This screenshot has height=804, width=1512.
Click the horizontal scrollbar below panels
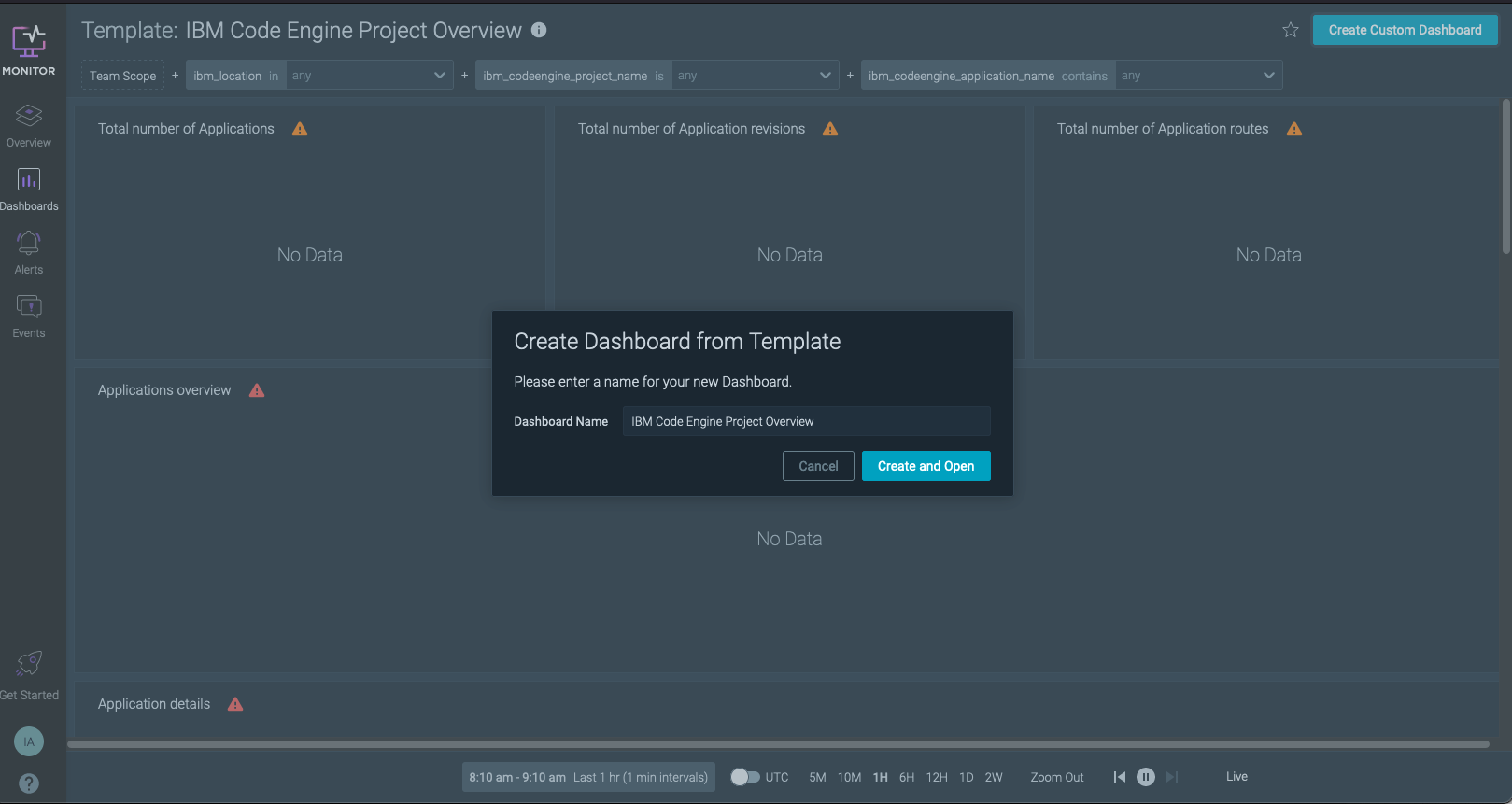(778, 744)
